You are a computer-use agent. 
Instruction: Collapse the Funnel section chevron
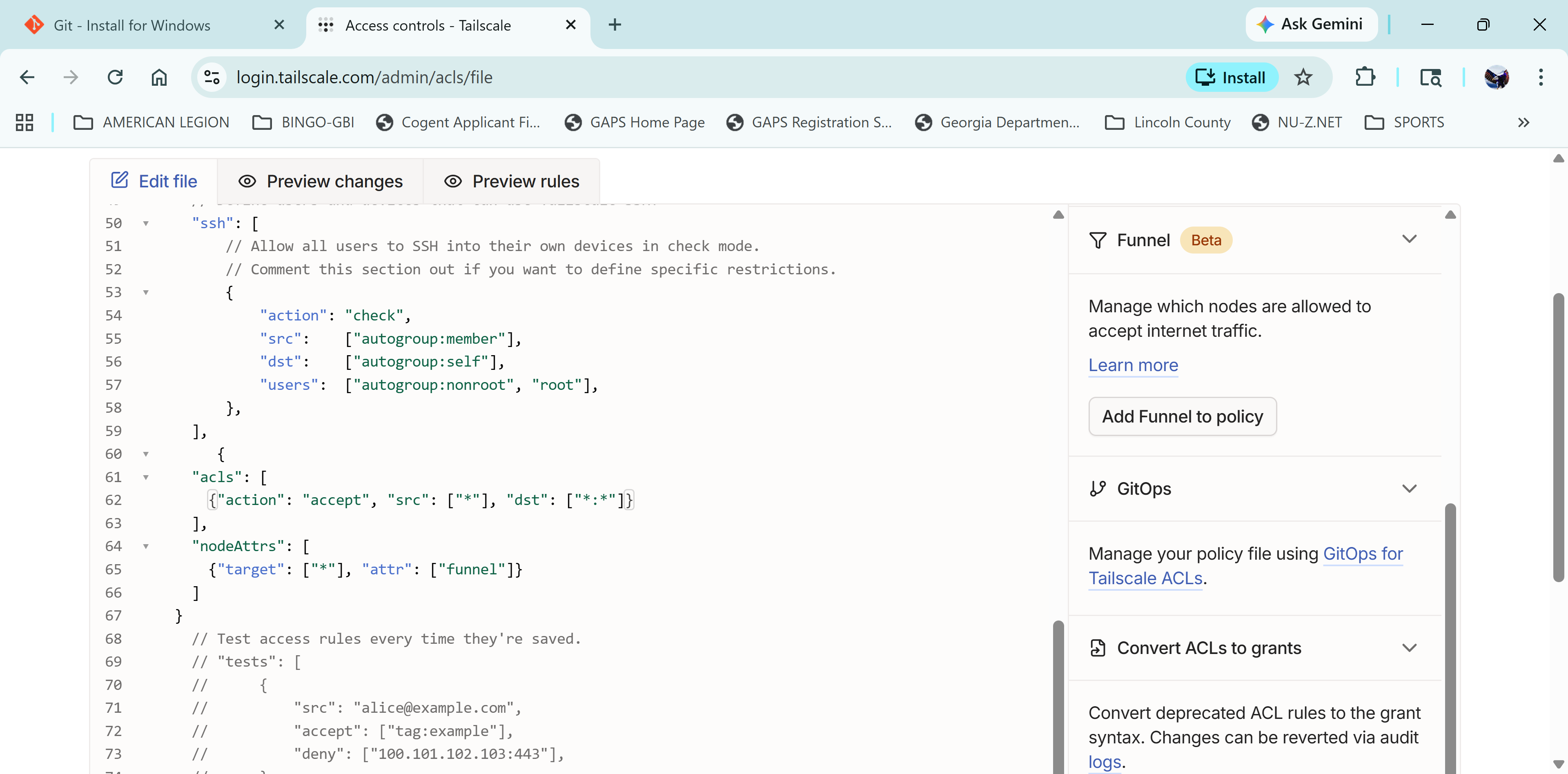pos(1410,240)
